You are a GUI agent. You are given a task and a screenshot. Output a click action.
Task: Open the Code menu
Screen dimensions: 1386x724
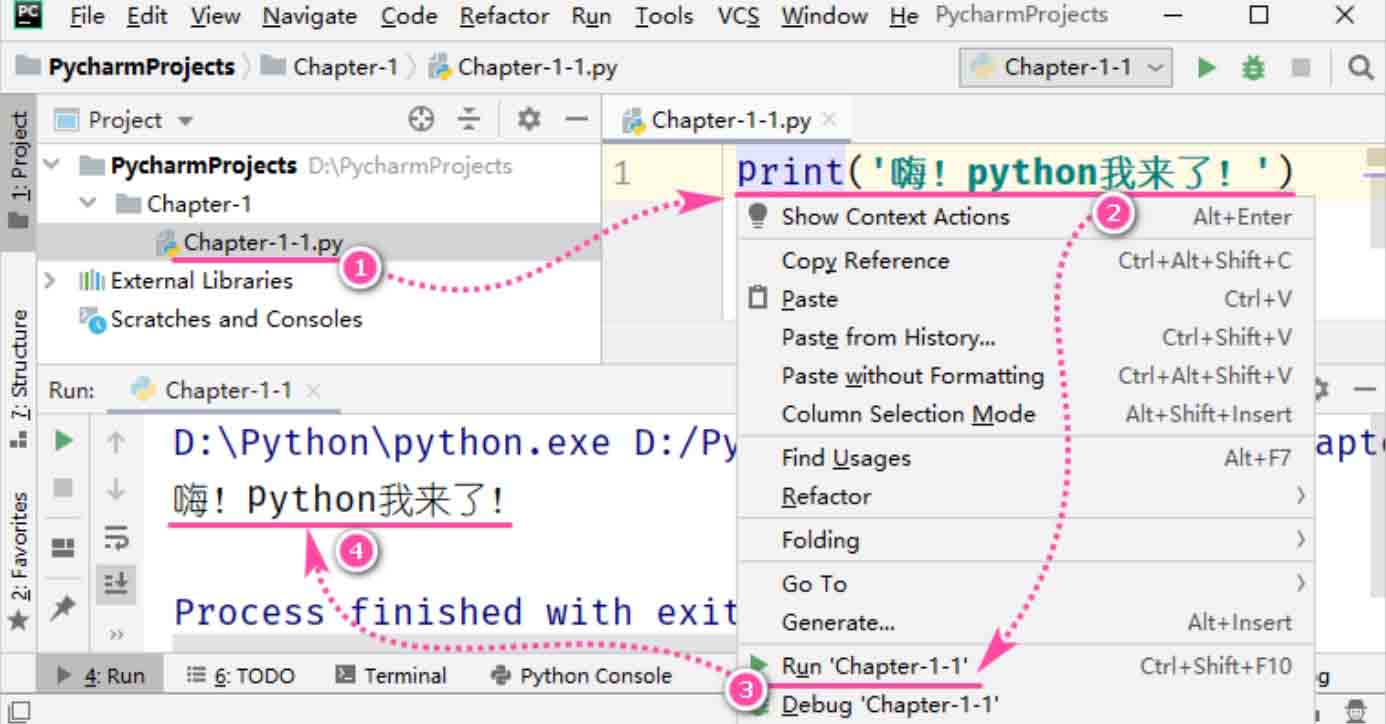coord(409,16)
